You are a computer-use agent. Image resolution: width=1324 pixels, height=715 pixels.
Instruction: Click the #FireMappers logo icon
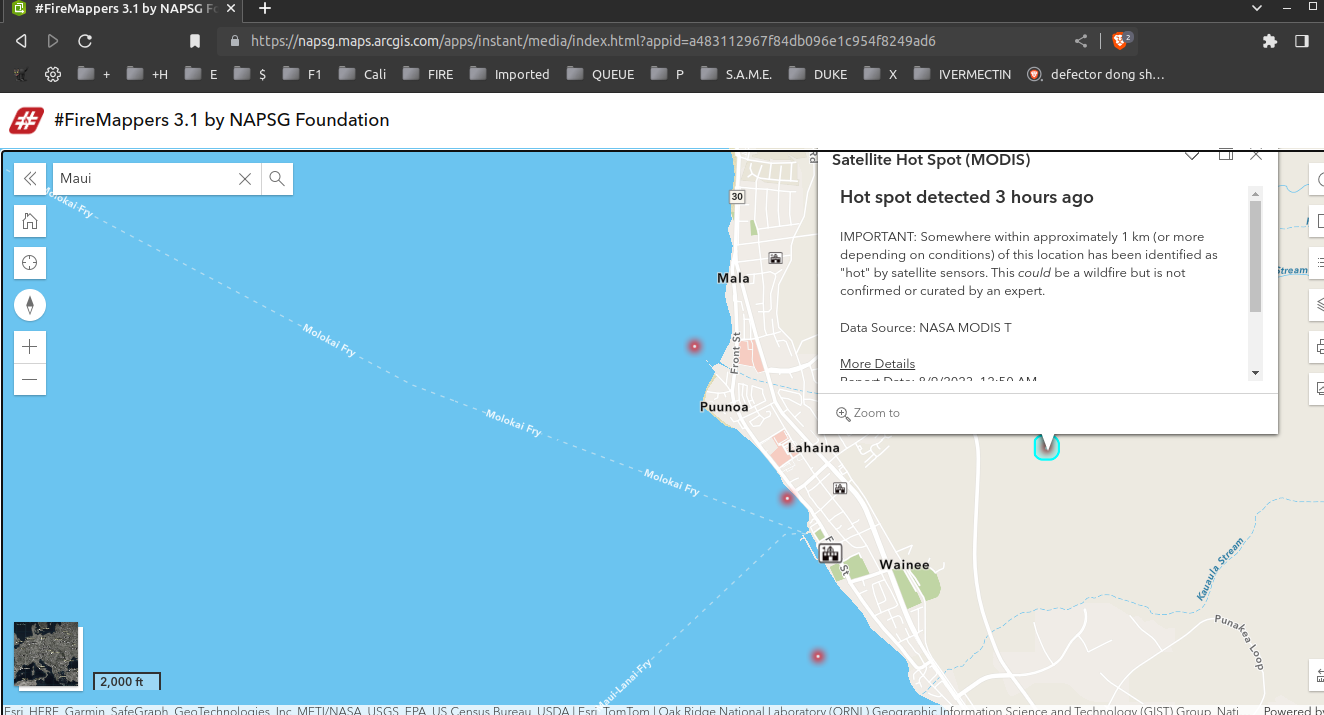(x=26, y=120)
